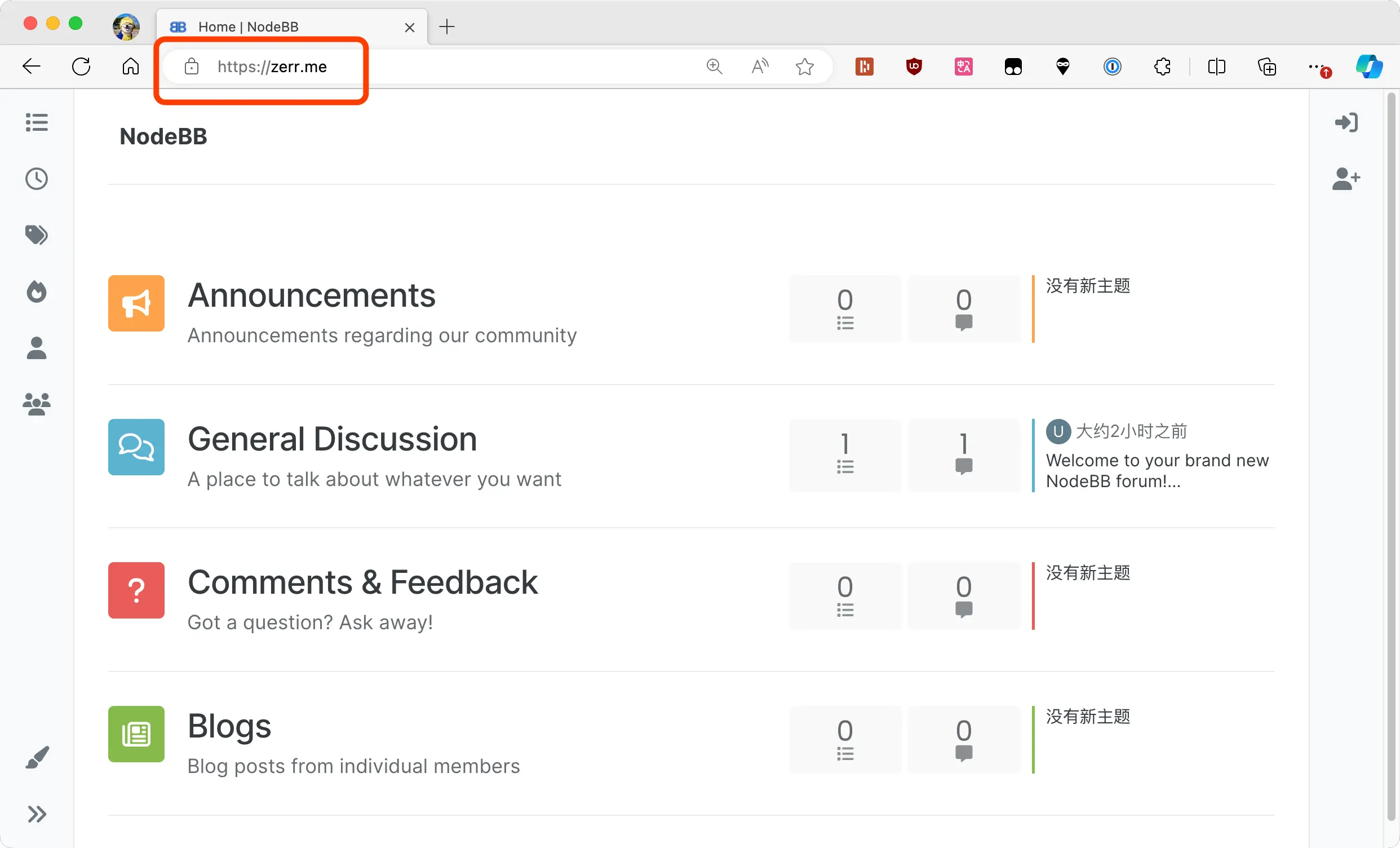Toggle the Split screen icon
Viewport: 1400px width, 848px height.
coord(1216,67)
